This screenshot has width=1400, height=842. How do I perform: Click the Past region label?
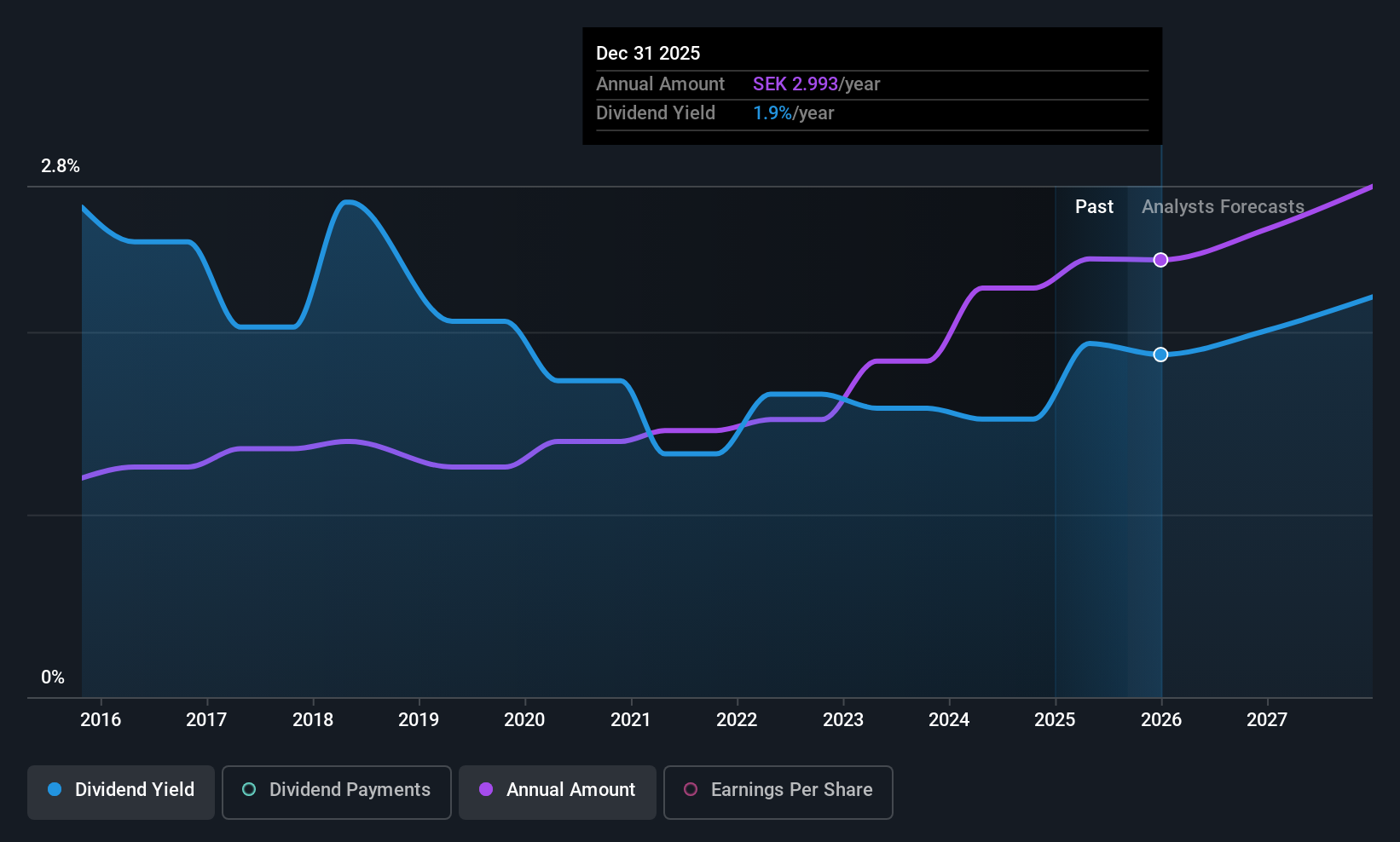pyautogui.click(x=1094, y=207)
